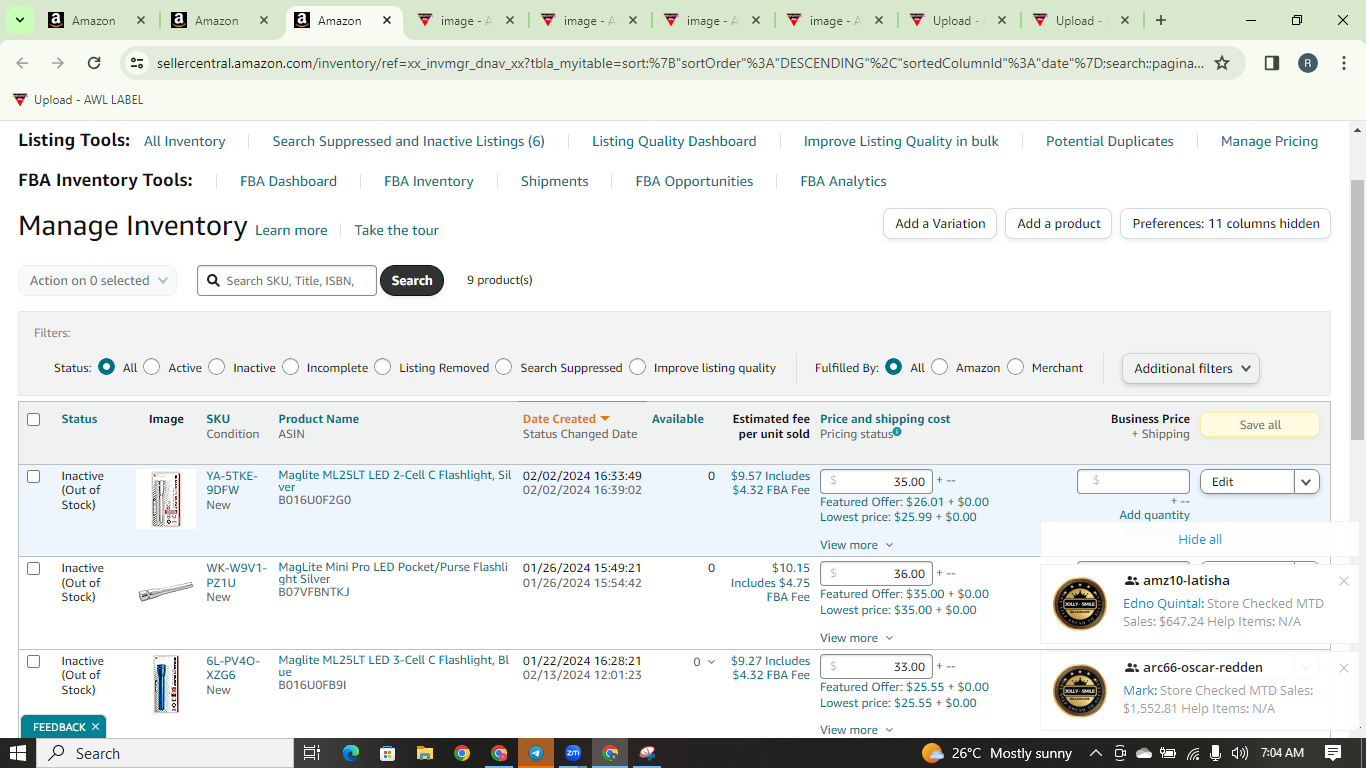Go to FBA Dashboard
Image resolution: width=1366 pixels, height=768 pixels.
pos(288,181)
